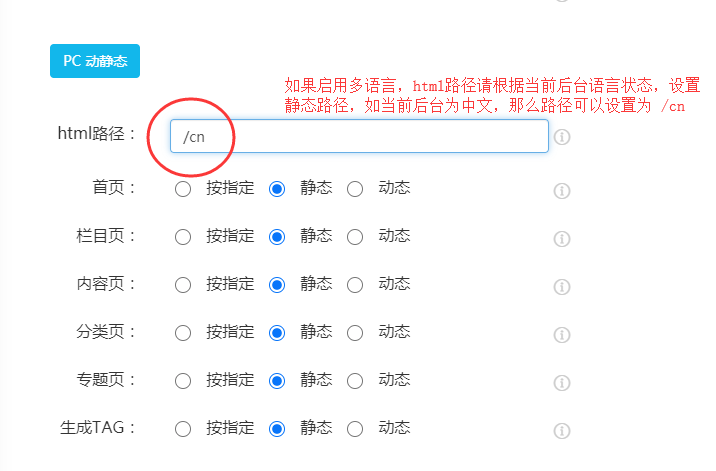Set 内容页 to 动态

(x=355, y=284)
